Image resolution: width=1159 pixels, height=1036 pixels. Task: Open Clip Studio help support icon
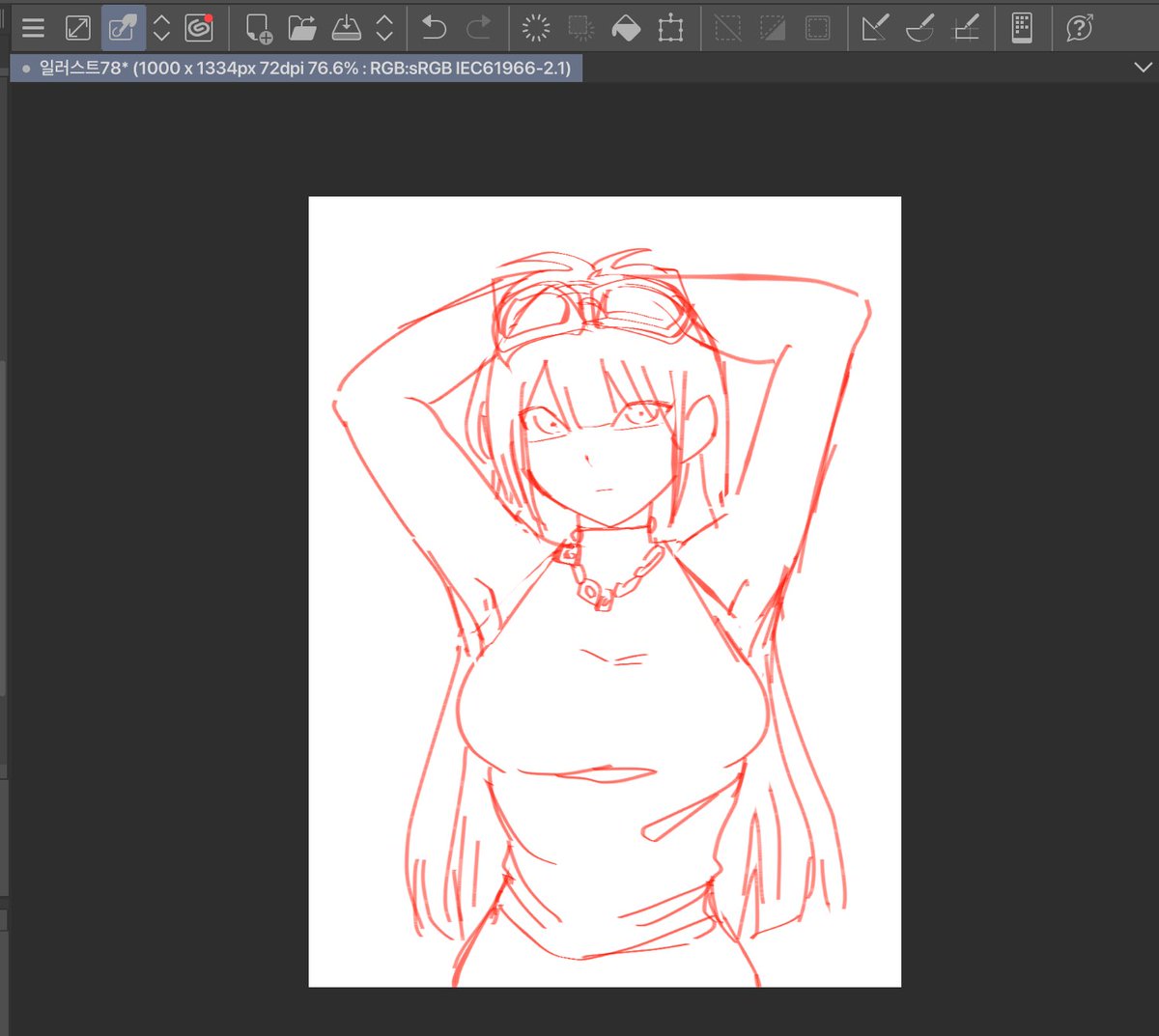pos(1080,28)
